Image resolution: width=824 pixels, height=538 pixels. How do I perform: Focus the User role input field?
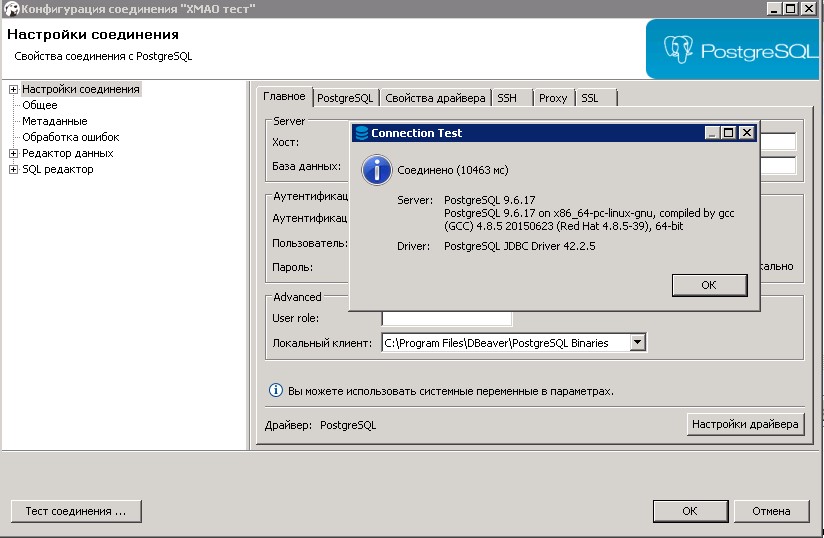tap(447, 318)
